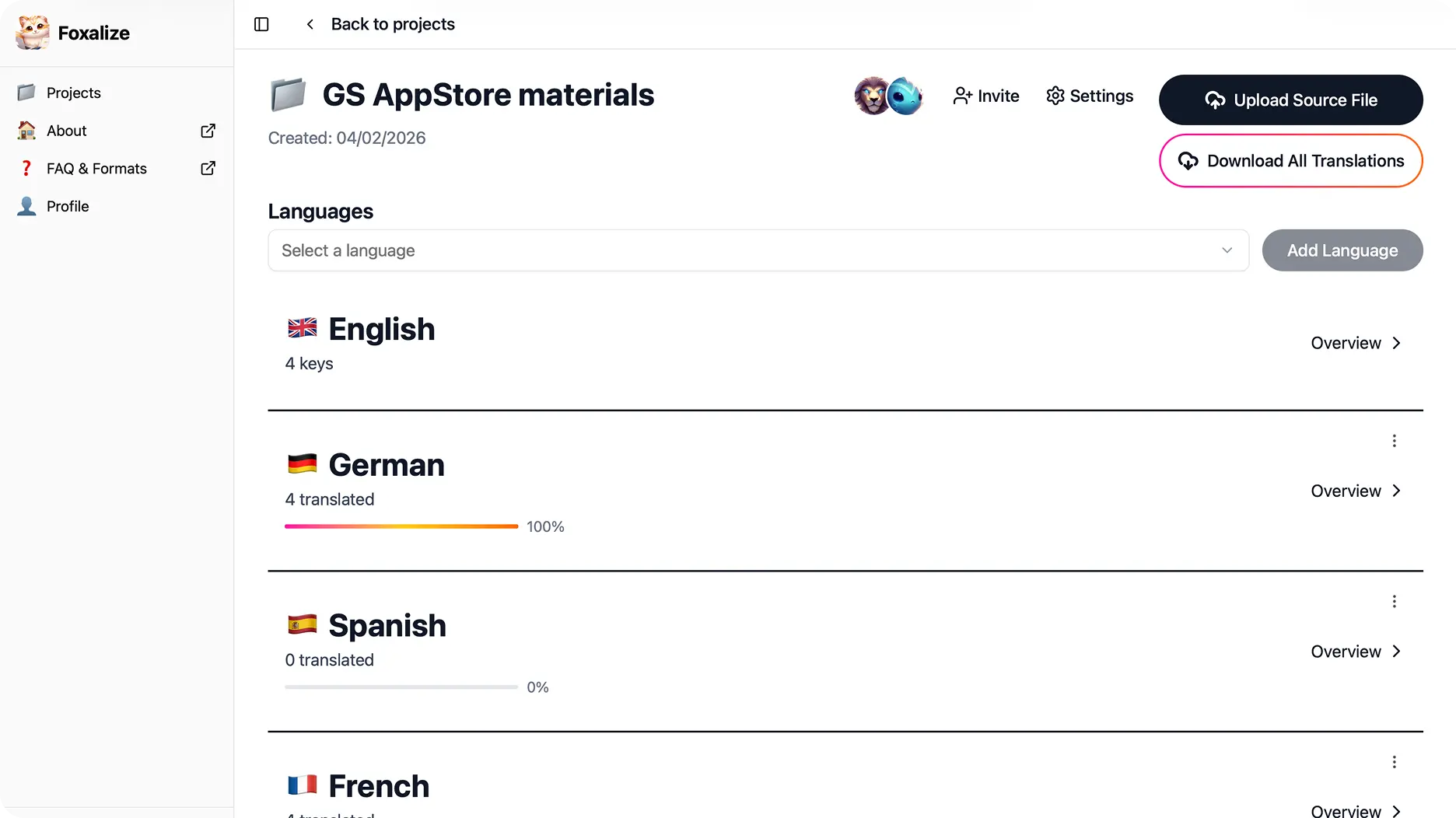Viewport: 1456px width, 818px height.
Task: Open About via its external link icon
Action: 207,131
